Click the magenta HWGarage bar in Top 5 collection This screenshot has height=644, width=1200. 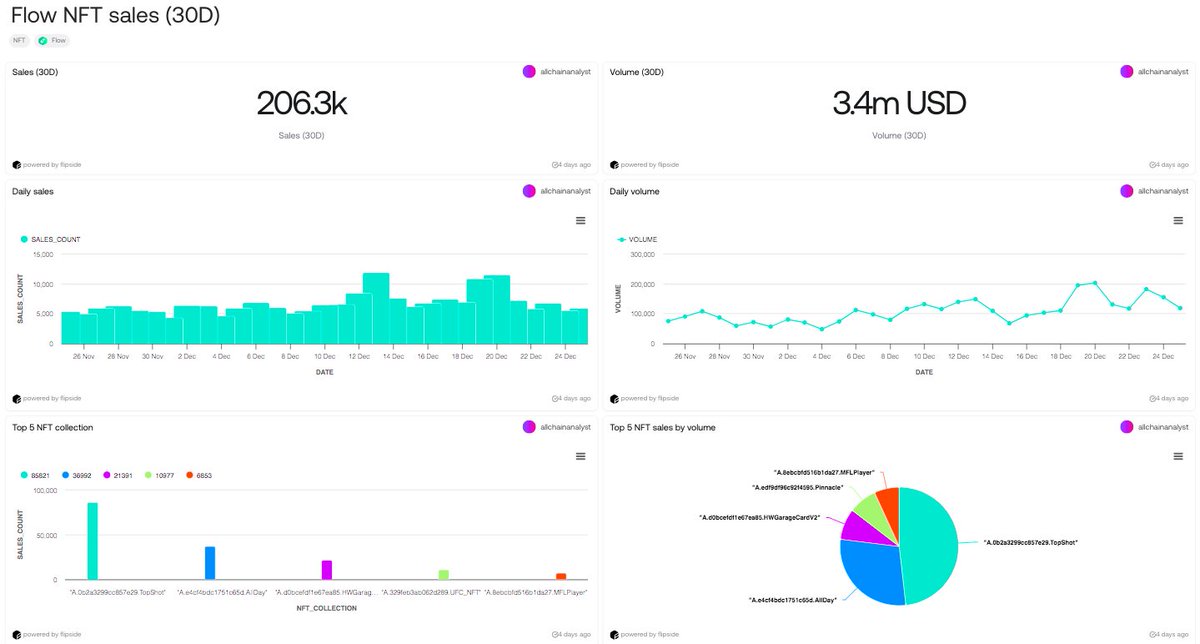327,570
